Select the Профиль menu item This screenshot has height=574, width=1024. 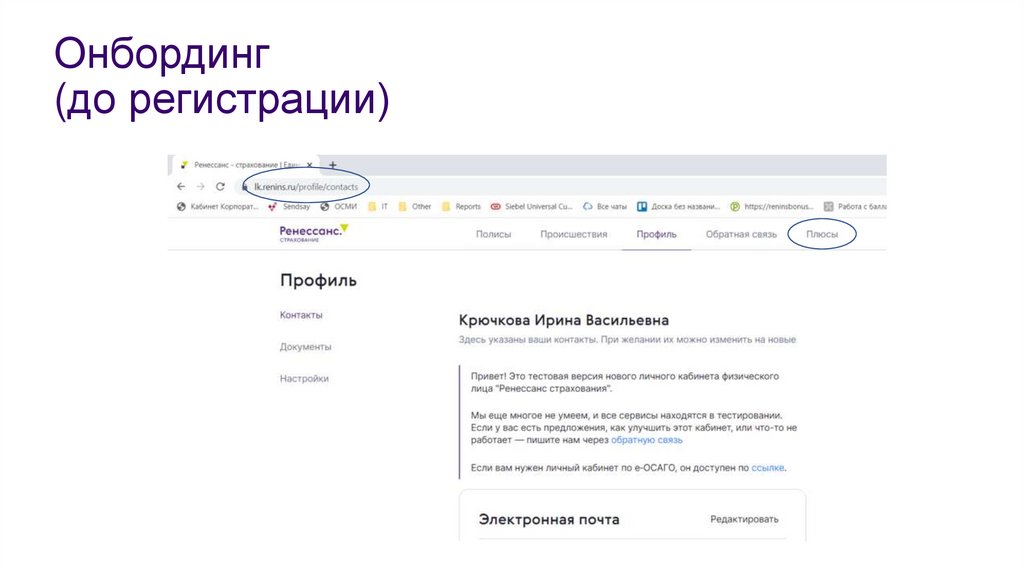coord(656,234)
